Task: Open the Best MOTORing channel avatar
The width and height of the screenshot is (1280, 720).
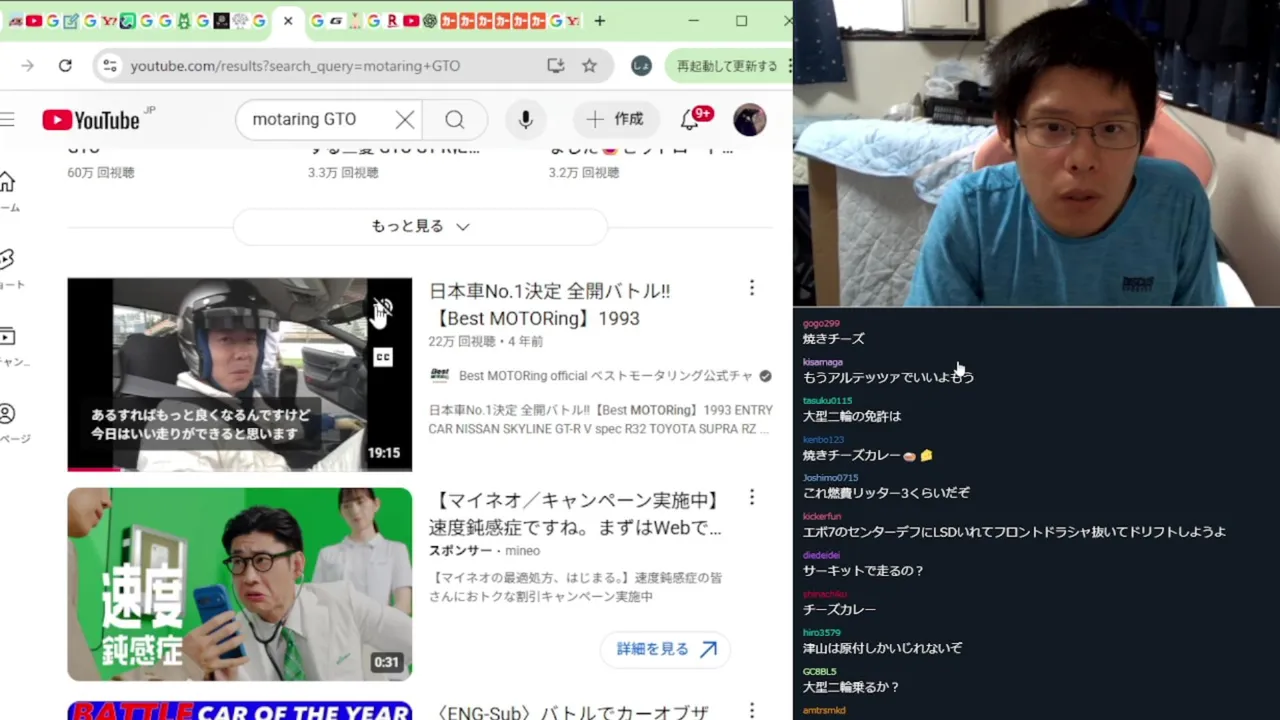Action: (x=439, y=376)
